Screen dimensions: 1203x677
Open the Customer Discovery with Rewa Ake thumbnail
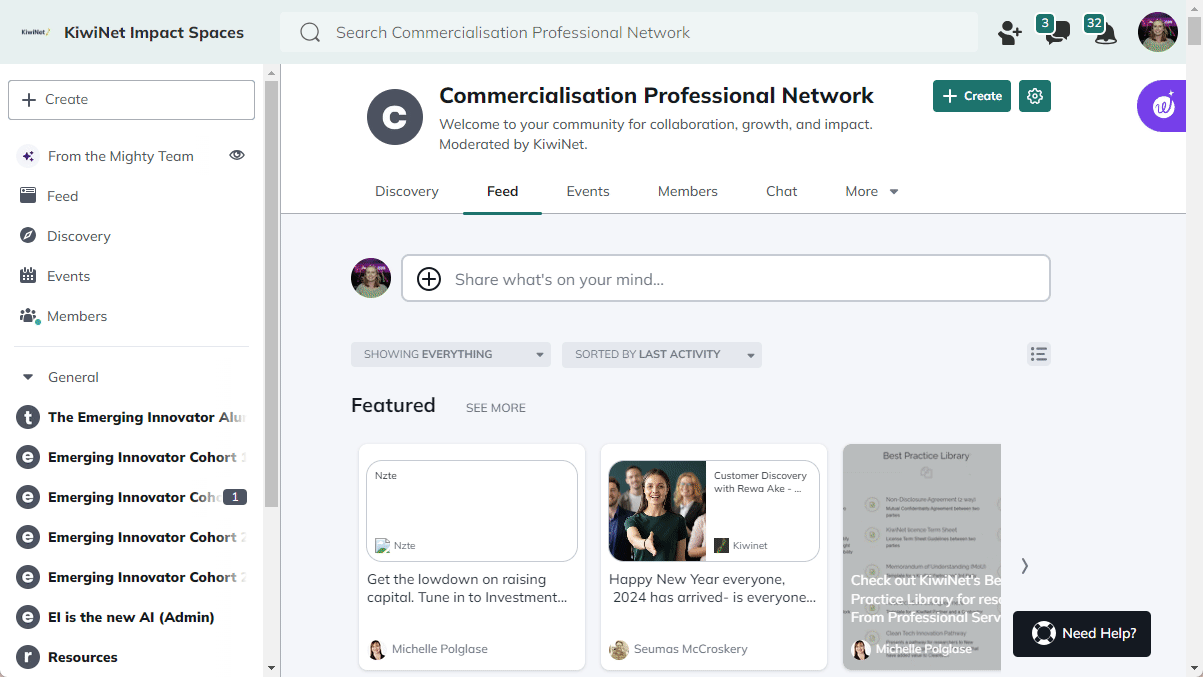pos(657,511)
